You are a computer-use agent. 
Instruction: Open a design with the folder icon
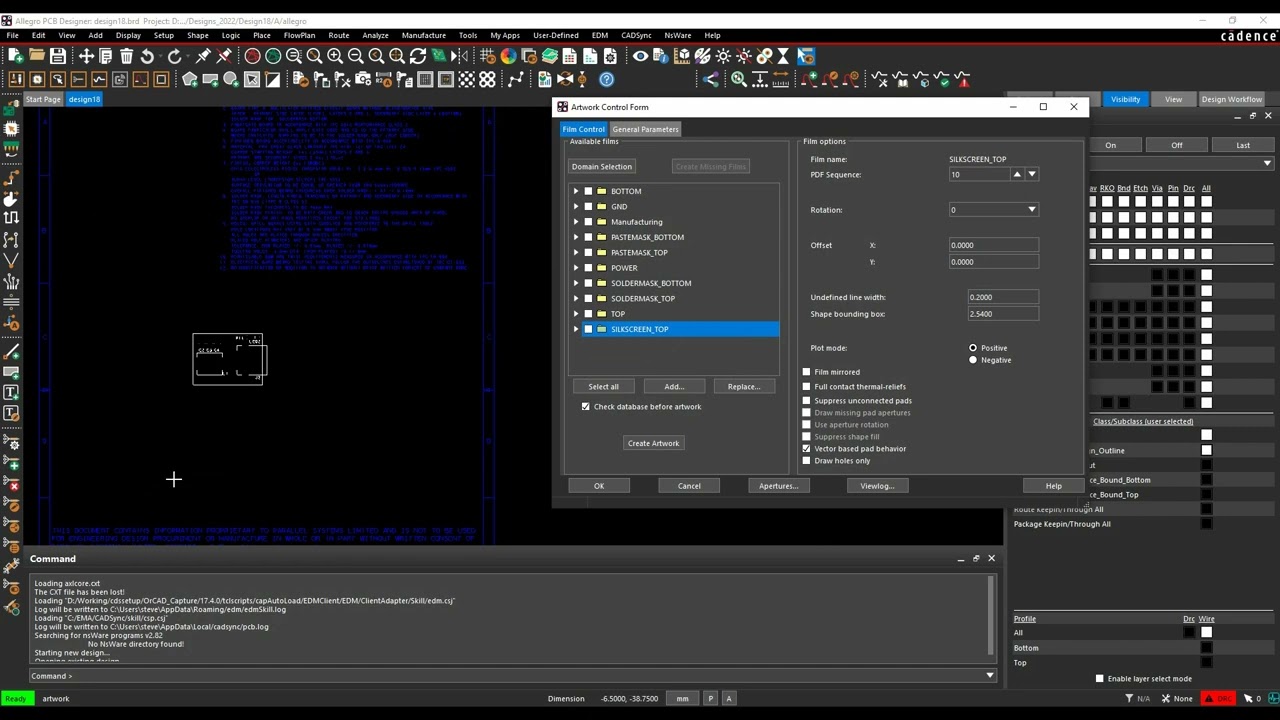click(x=37, y=56)
